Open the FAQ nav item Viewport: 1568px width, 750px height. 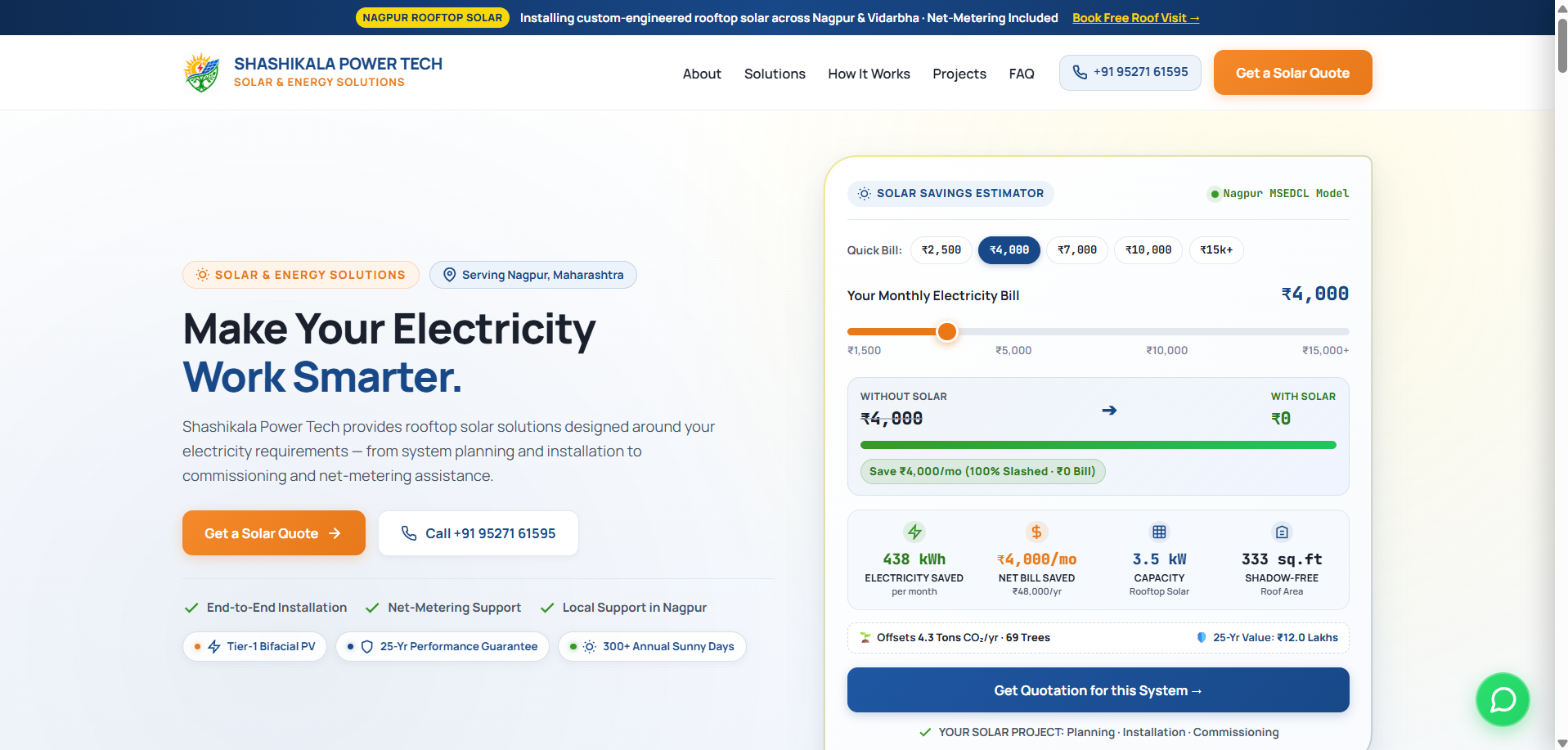coord(1022,74)
